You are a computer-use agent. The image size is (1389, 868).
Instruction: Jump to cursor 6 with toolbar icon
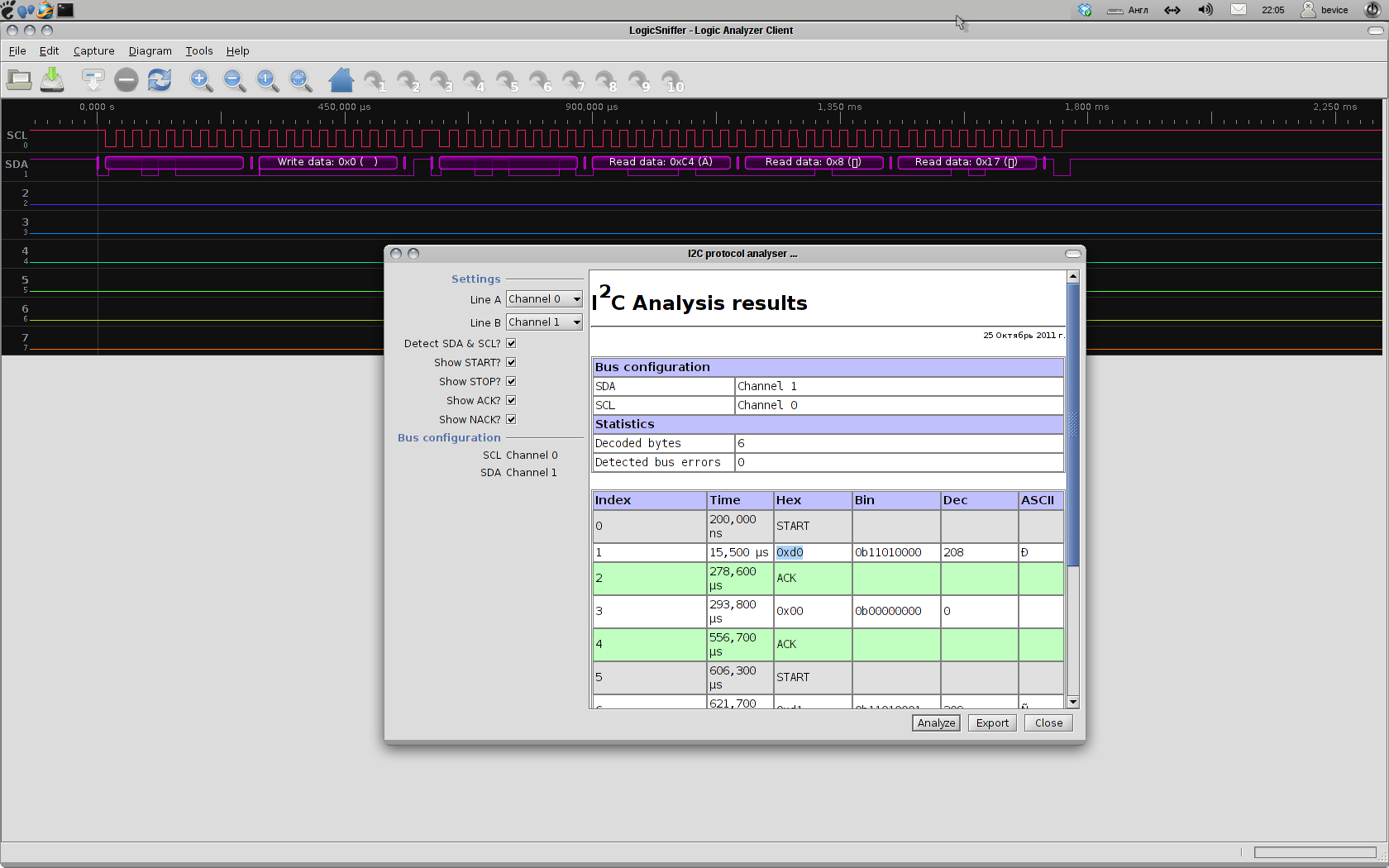[x=540, y=80]
